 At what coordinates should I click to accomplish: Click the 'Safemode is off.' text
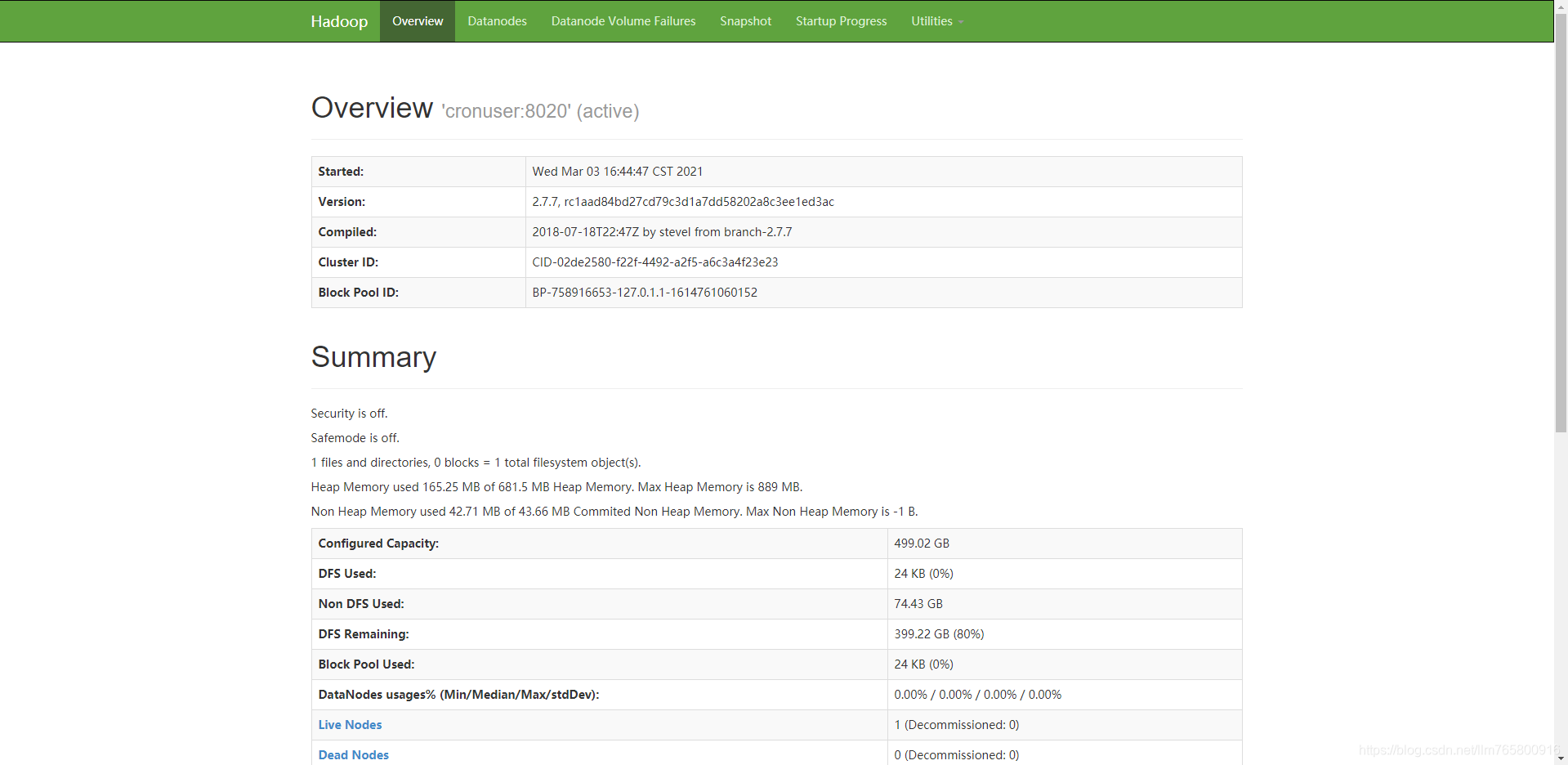(x=355, y=438)
